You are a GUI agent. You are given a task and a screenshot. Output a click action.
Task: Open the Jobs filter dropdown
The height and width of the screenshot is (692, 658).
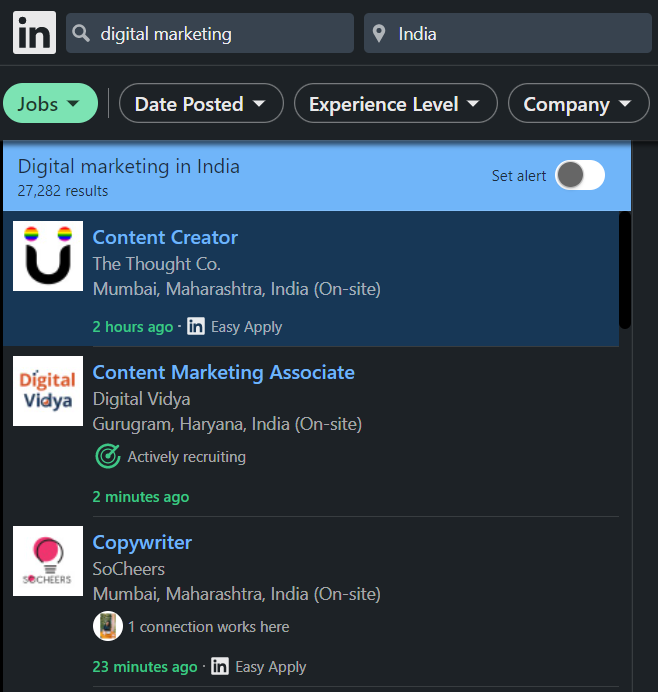(x=50, y=104)
